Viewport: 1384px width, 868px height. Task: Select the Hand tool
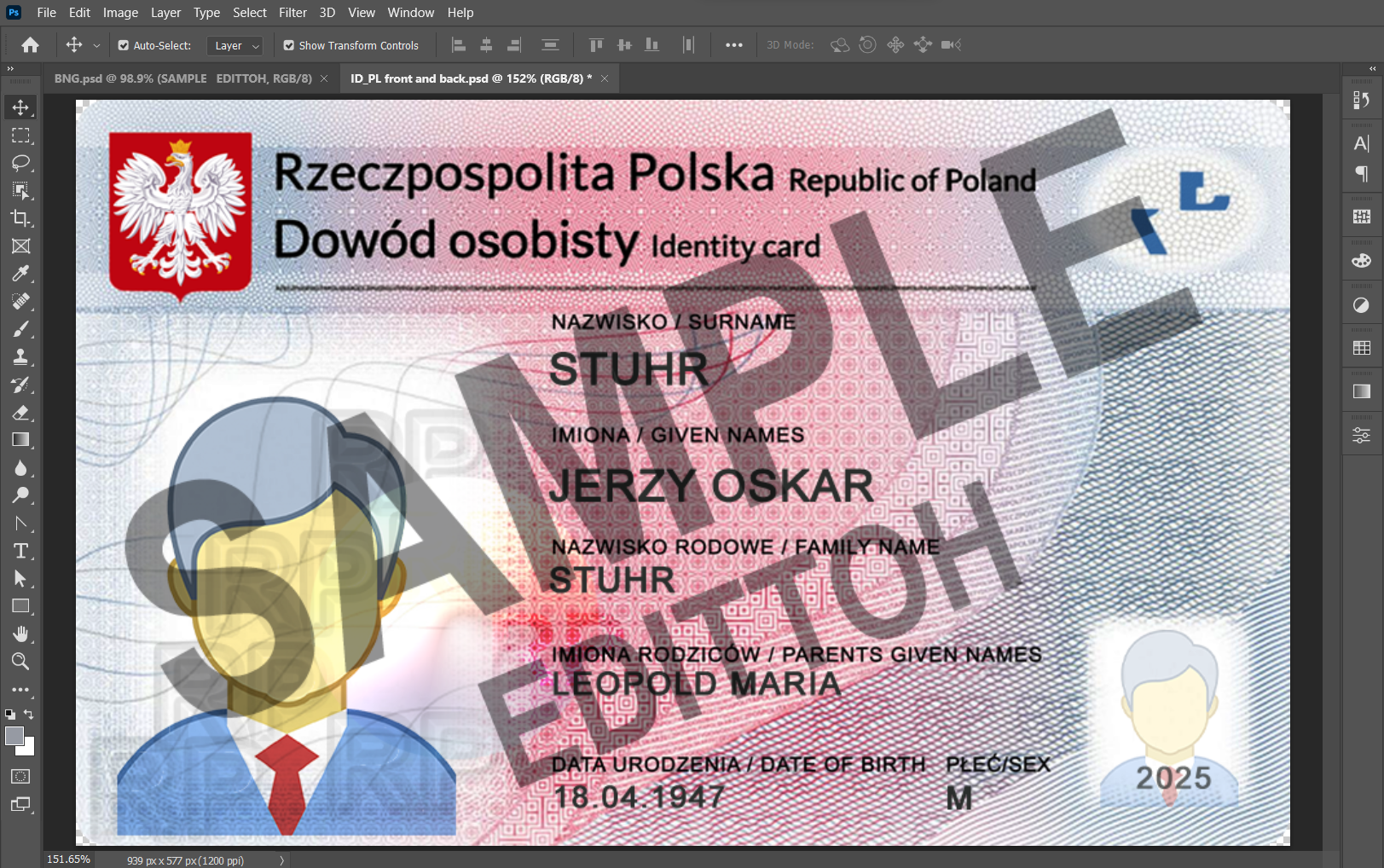pos(20,634)
